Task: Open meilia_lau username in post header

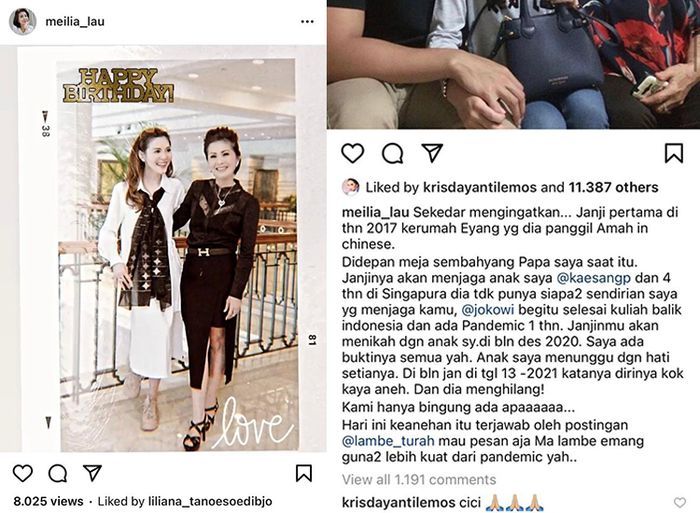Action: point(75,21)
